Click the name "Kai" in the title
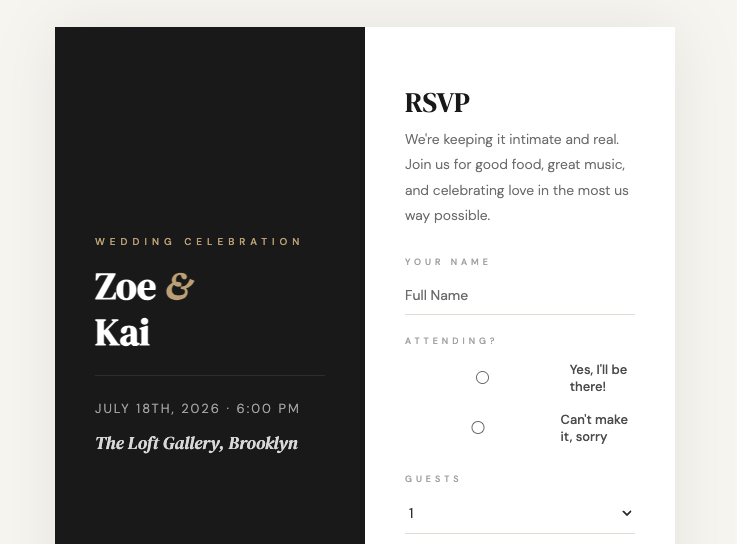Image resolution: width=737 pixels, height=544 pixels. tap(122, 333)
